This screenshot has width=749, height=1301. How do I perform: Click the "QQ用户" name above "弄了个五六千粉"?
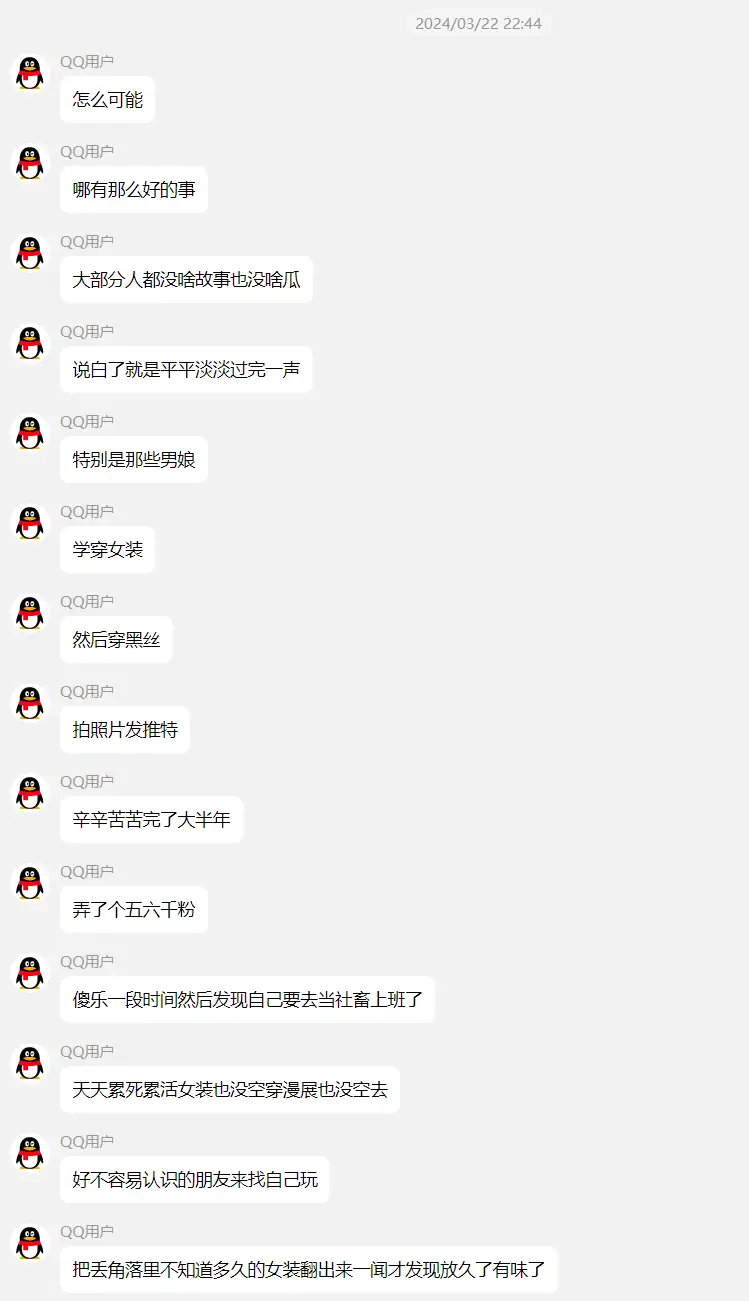[87, 871]
